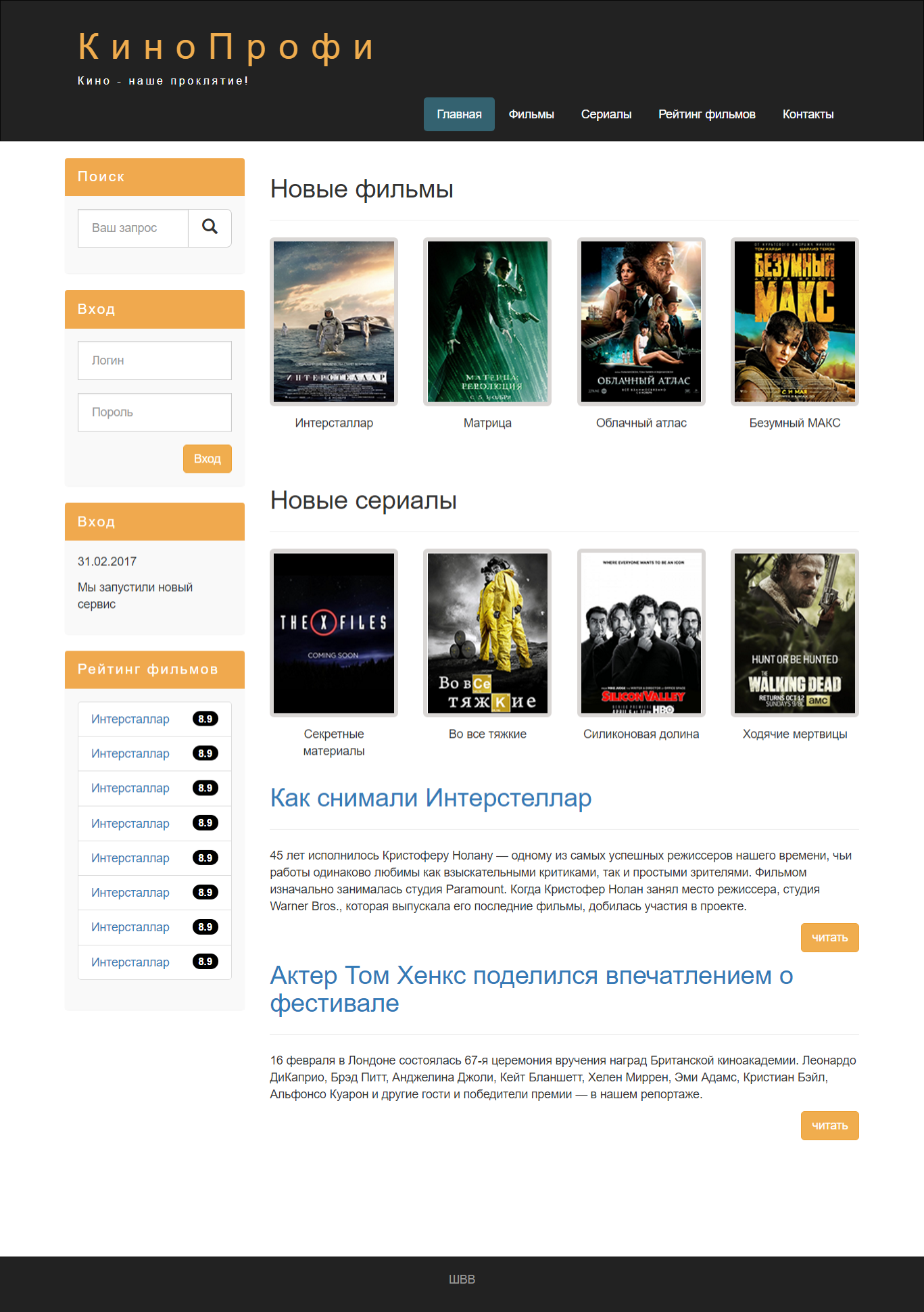Open the Сериалы menu item

coord(606,114)
